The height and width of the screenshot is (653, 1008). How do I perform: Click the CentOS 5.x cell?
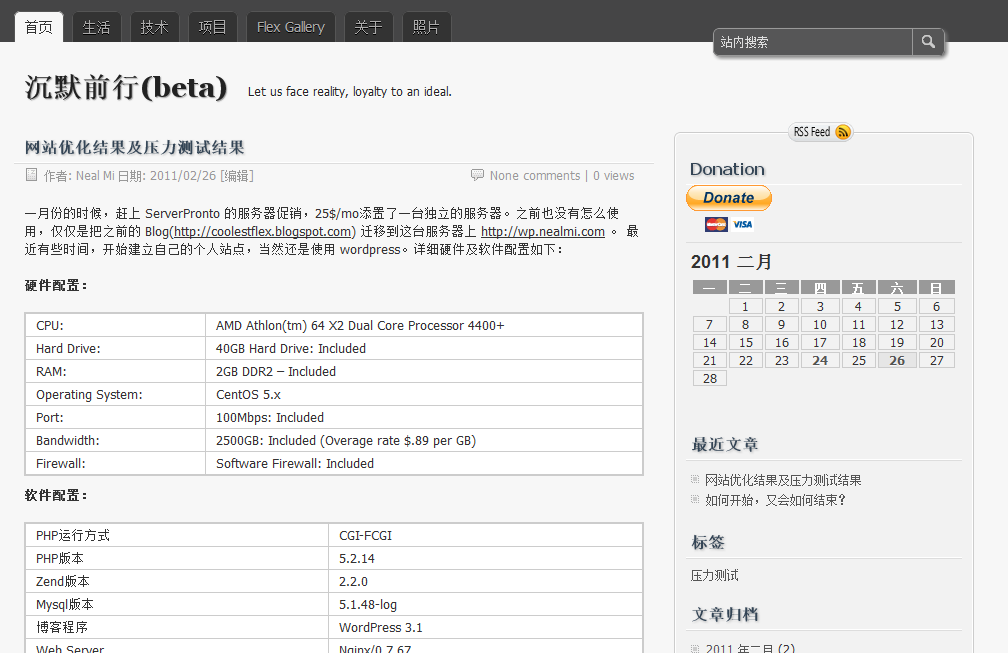click(x=424, y=395)
